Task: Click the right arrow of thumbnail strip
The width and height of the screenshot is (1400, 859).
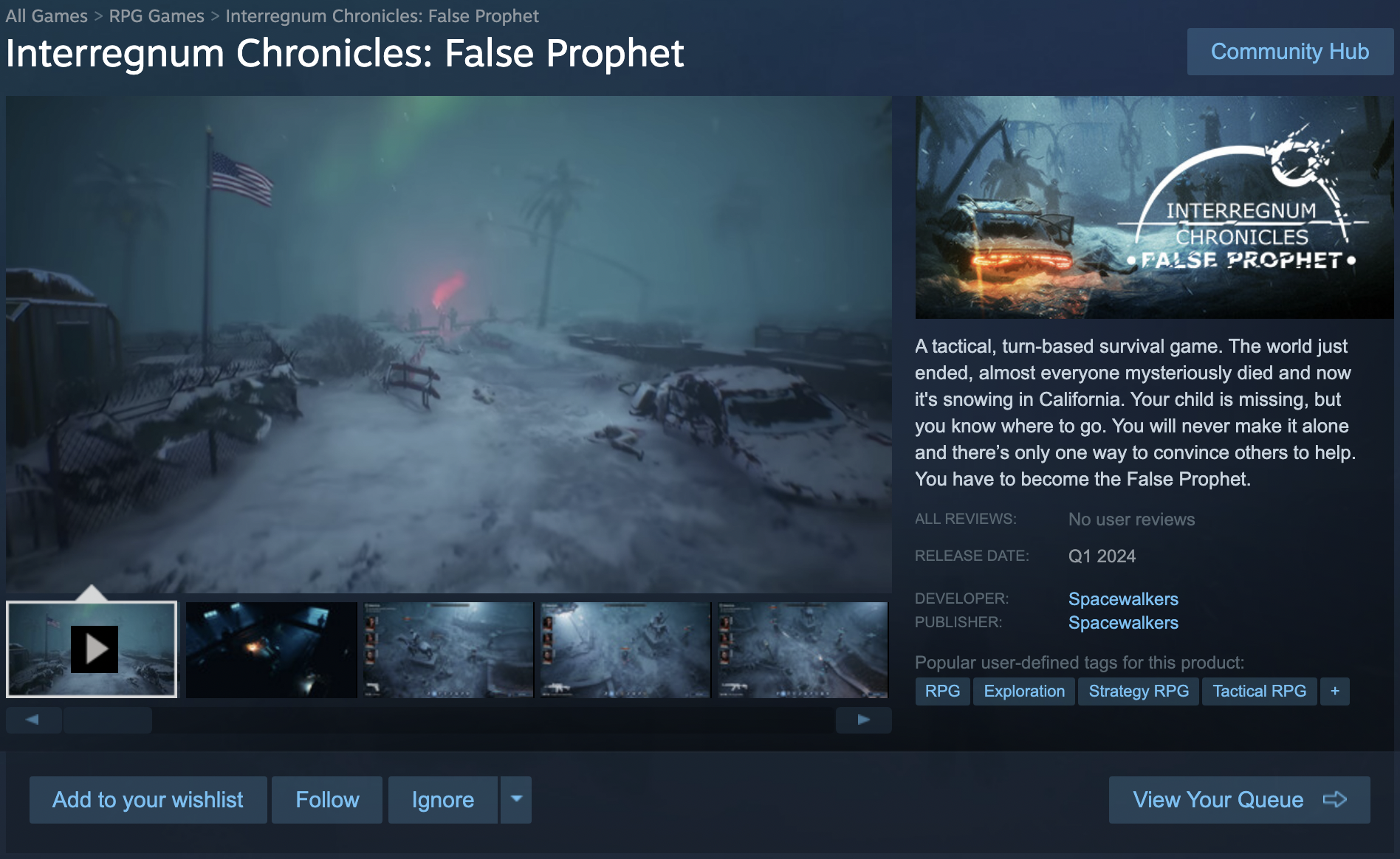Action: [x=863, y=720]
